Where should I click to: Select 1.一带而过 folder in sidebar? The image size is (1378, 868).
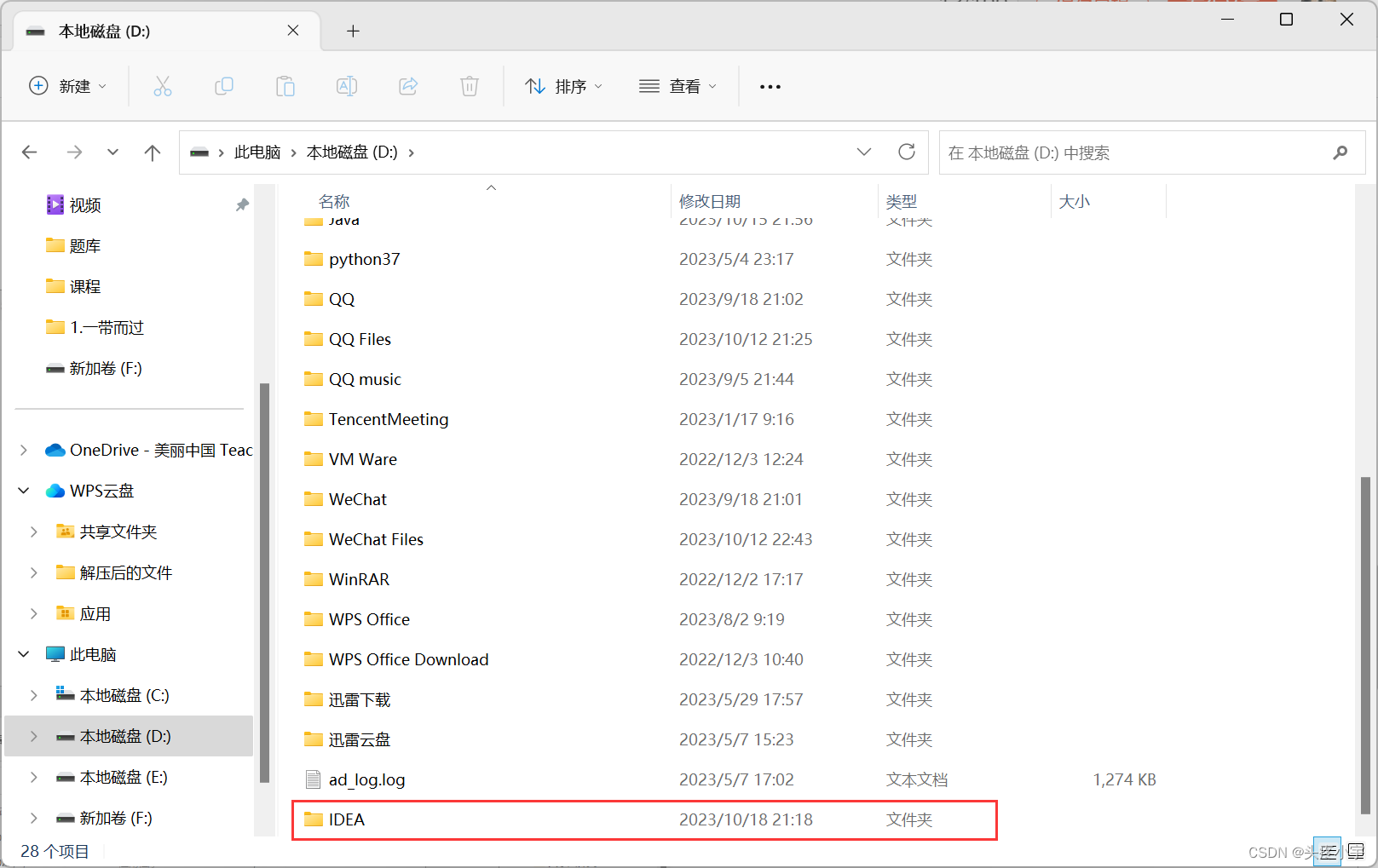point(107,328)
